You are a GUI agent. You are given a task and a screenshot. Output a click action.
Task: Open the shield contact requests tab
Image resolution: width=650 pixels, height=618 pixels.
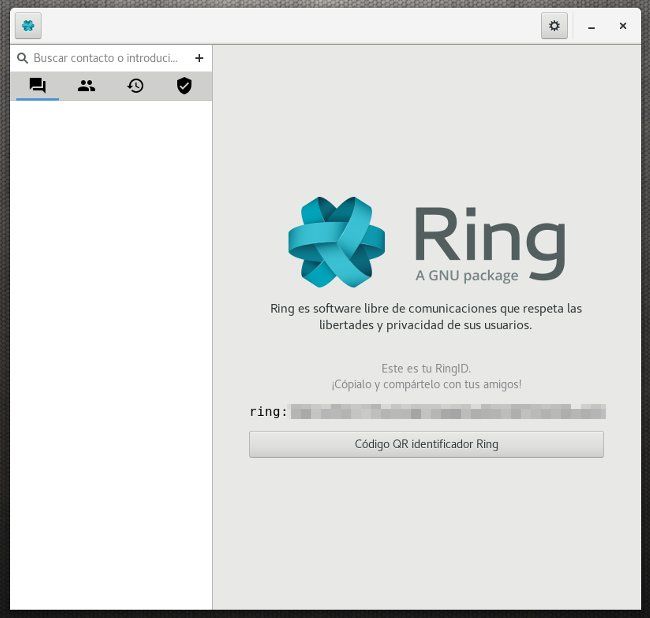tap(184, 86)
